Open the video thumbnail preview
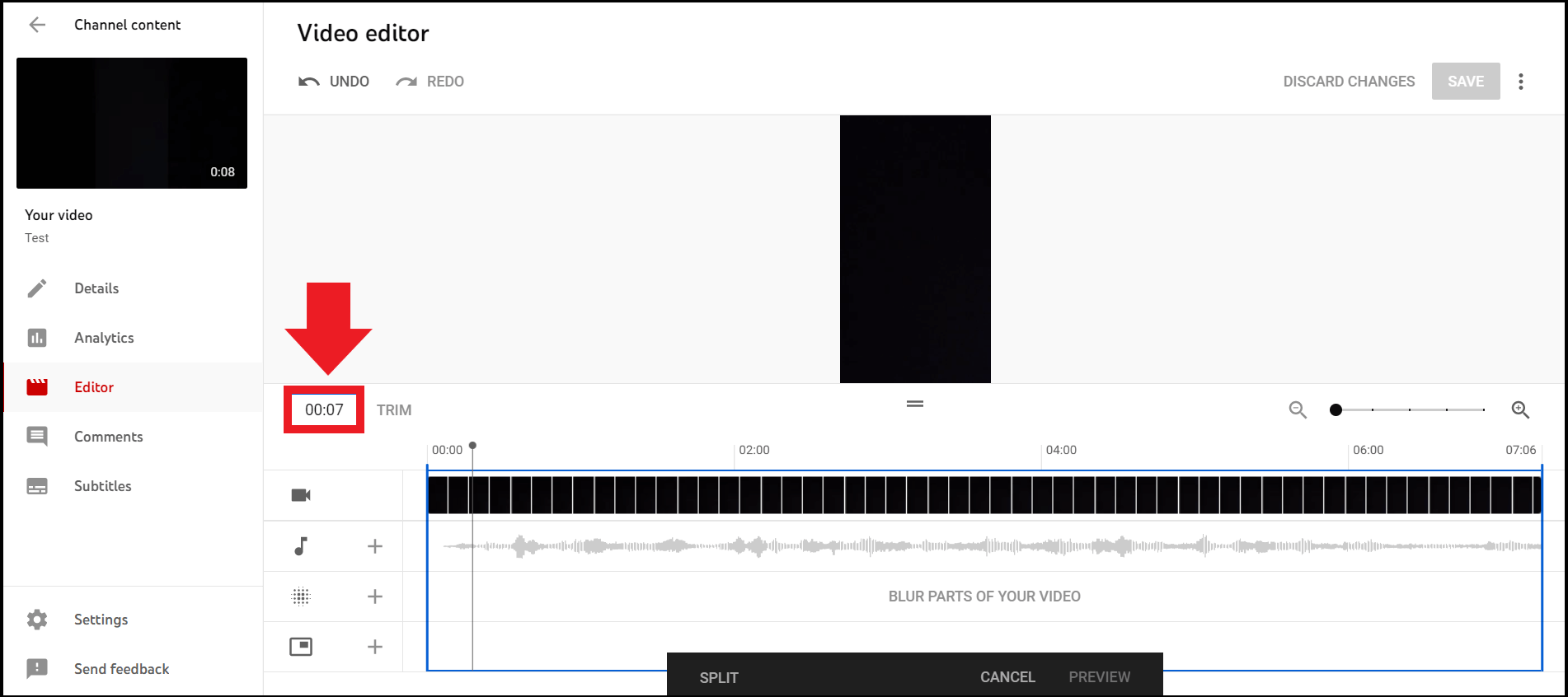This screenshot has height=697, width=1568. (x=132, y=123)
